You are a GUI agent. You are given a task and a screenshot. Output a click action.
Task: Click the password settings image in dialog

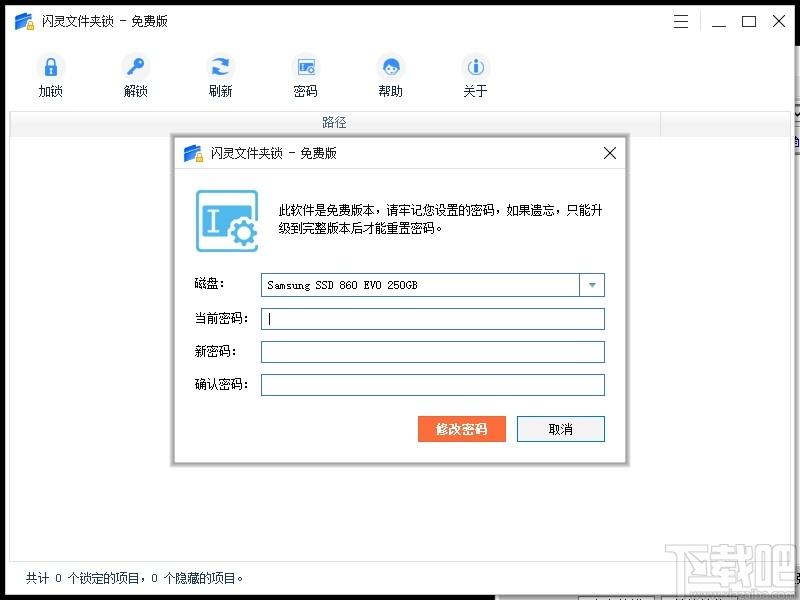227,221
